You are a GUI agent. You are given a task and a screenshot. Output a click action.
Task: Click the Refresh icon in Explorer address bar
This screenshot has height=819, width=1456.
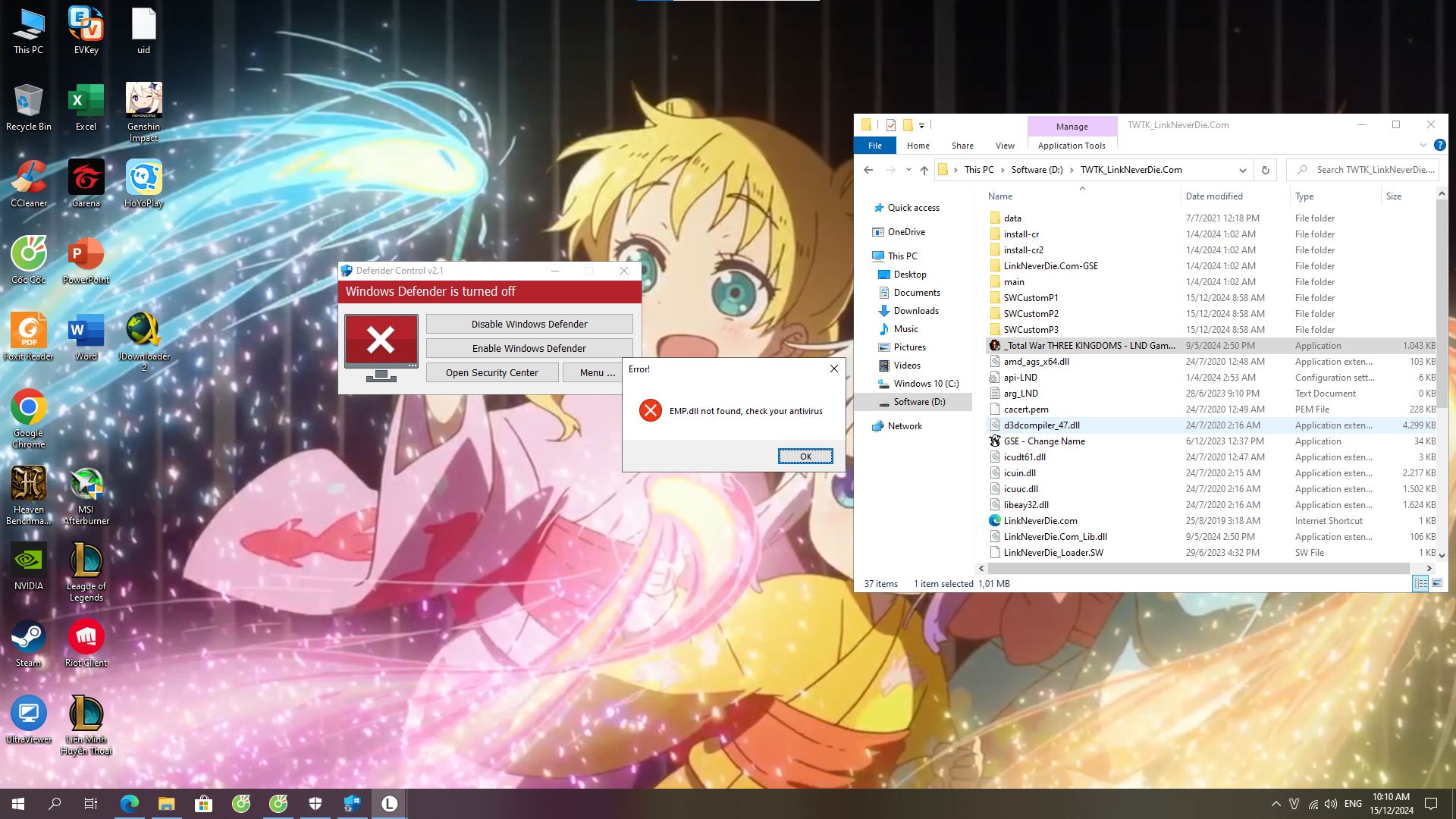(1265, 170)
